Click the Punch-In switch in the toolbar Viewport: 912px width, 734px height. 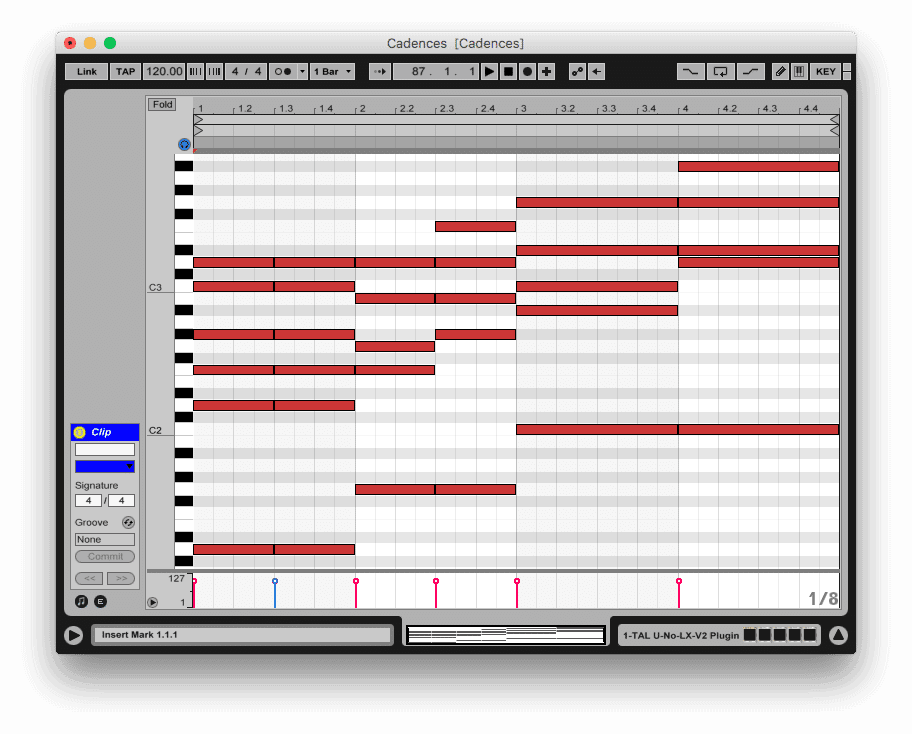[690, 72]
